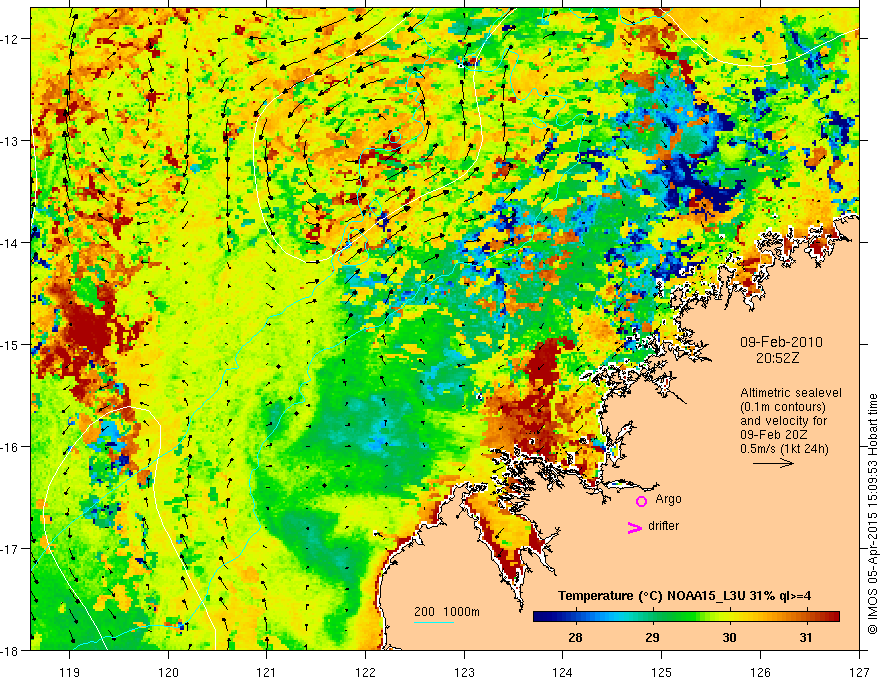Click the 'Altimetric sealevel' caption text
The image size is (880, 680).
pos(791,393)
